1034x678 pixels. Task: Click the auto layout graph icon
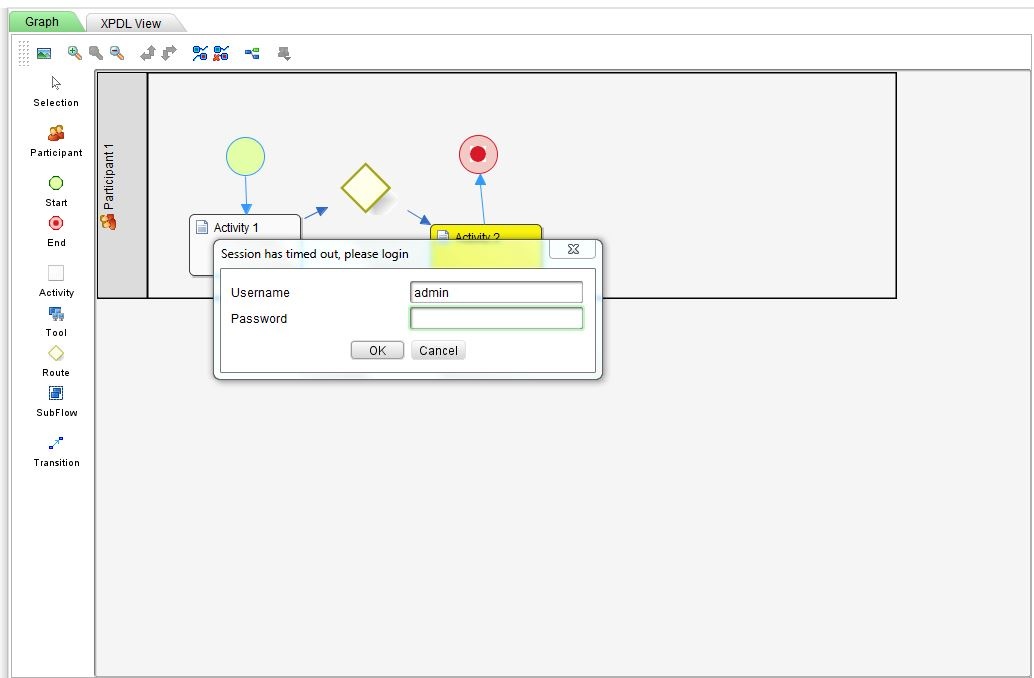[252, 53]
